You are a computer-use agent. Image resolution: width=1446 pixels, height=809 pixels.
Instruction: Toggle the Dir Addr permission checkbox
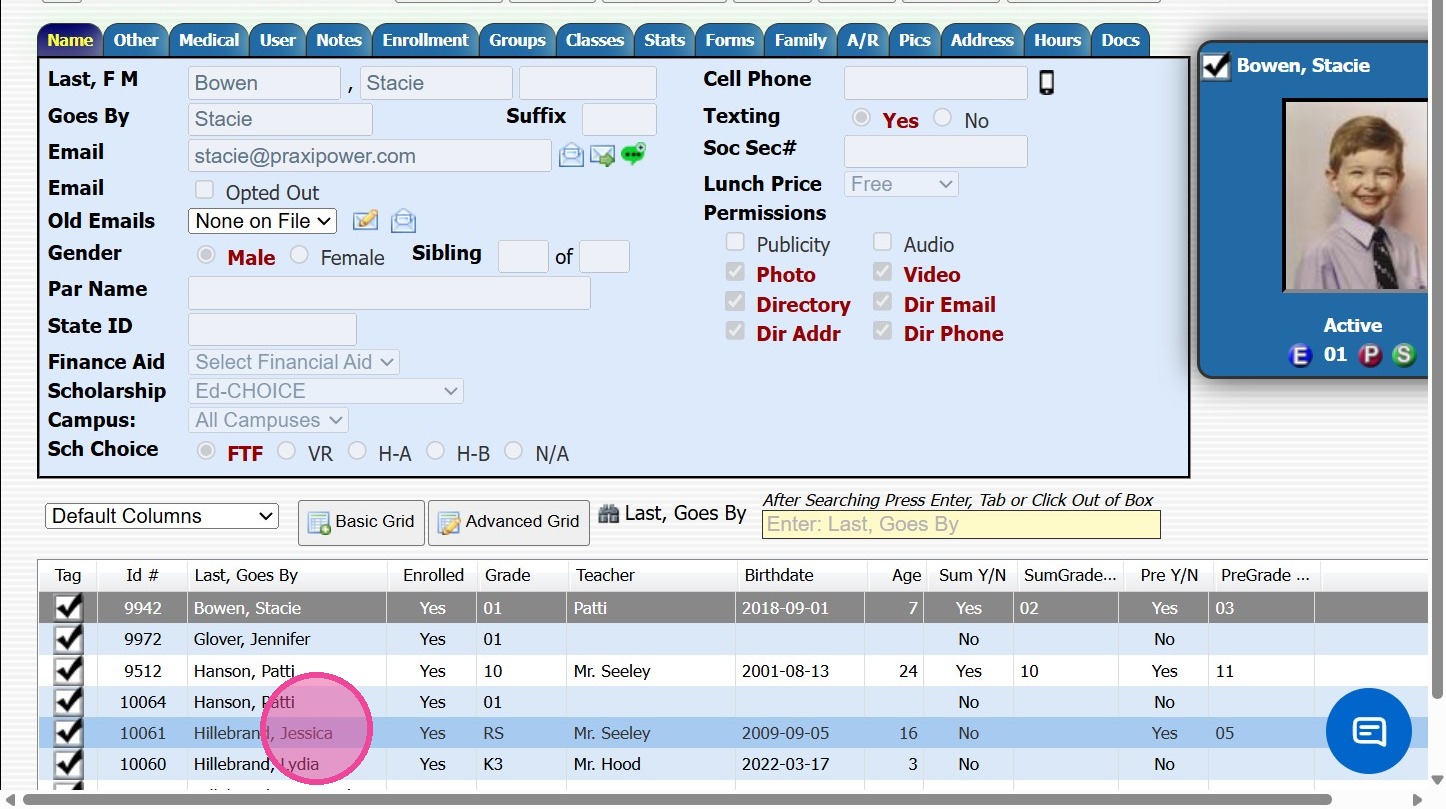coord(735,331)
